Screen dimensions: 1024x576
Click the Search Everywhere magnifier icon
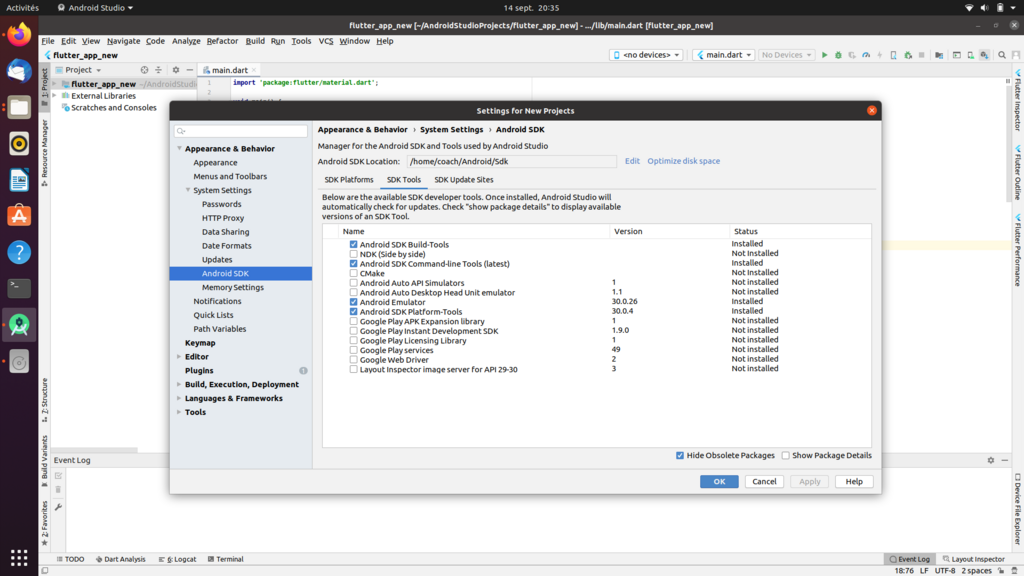click(1002, 56)
